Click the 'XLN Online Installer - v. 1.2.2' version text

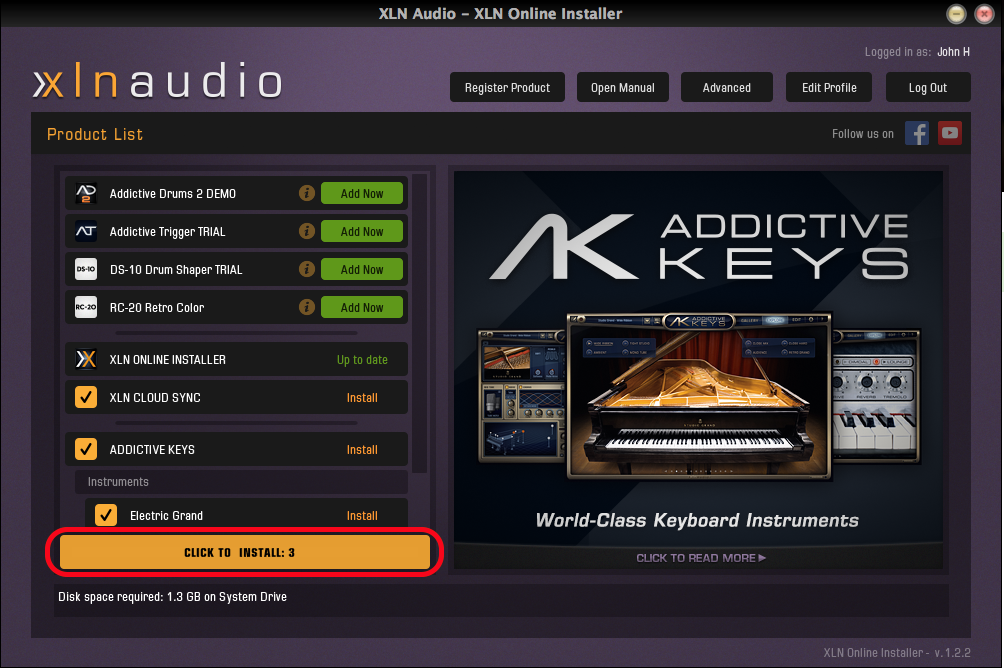click(x=897, y=653)
